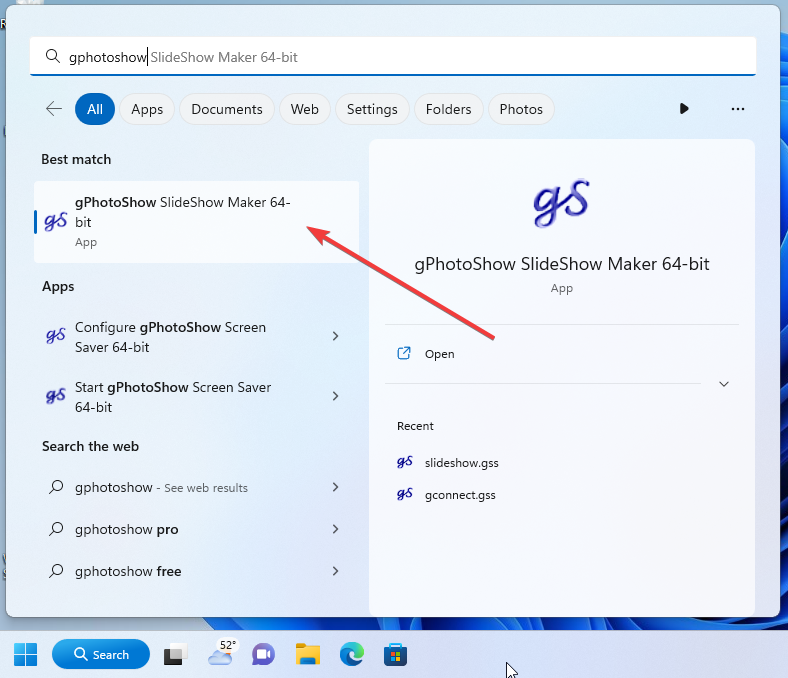Screen dimensions: 788x678
Task: Open the three-dot more options menu
Action: (737, 109)
